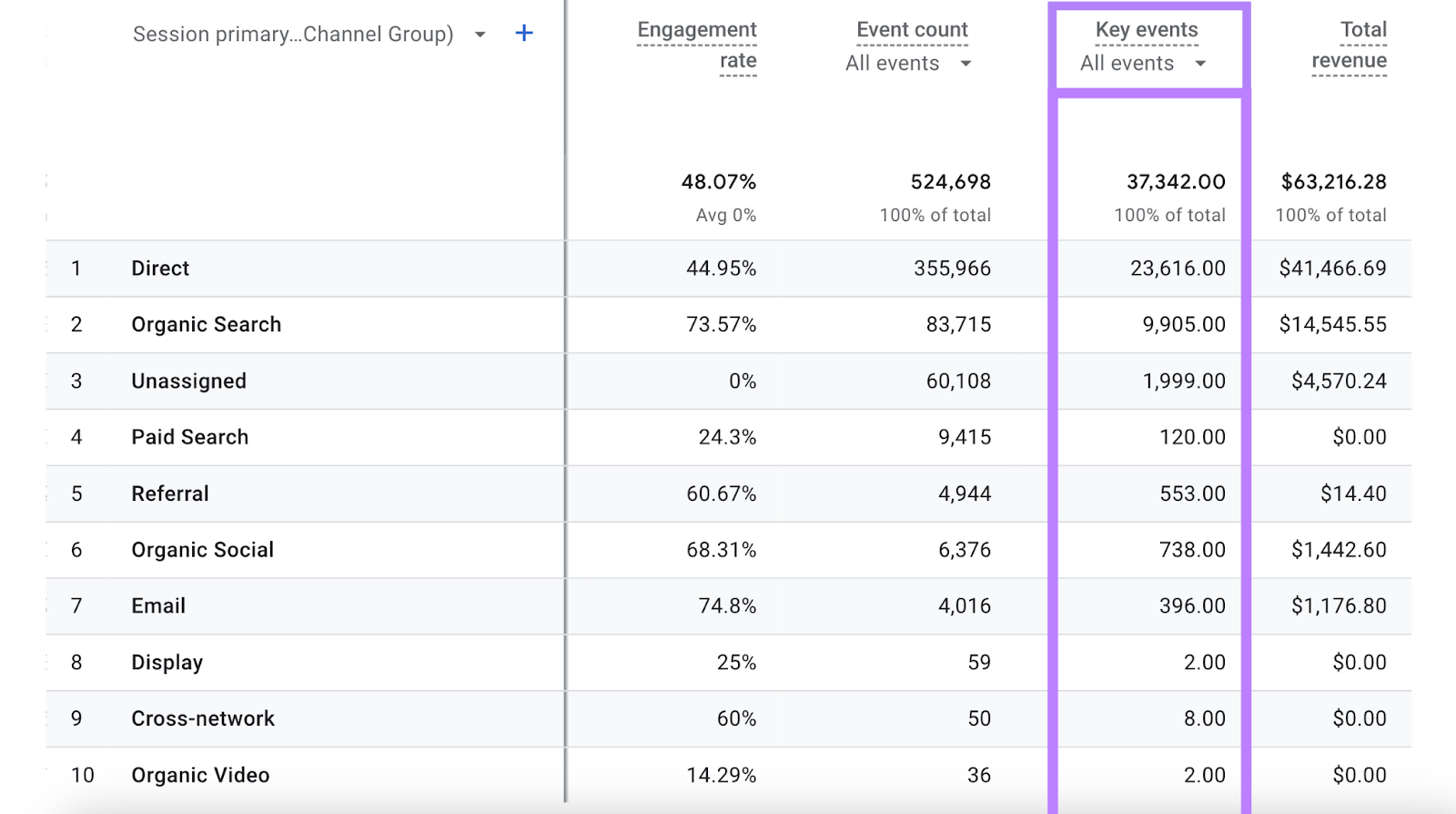The image size is (1456, 814).
Task: Click the Cross-network channel row
Action: [203, 719]
